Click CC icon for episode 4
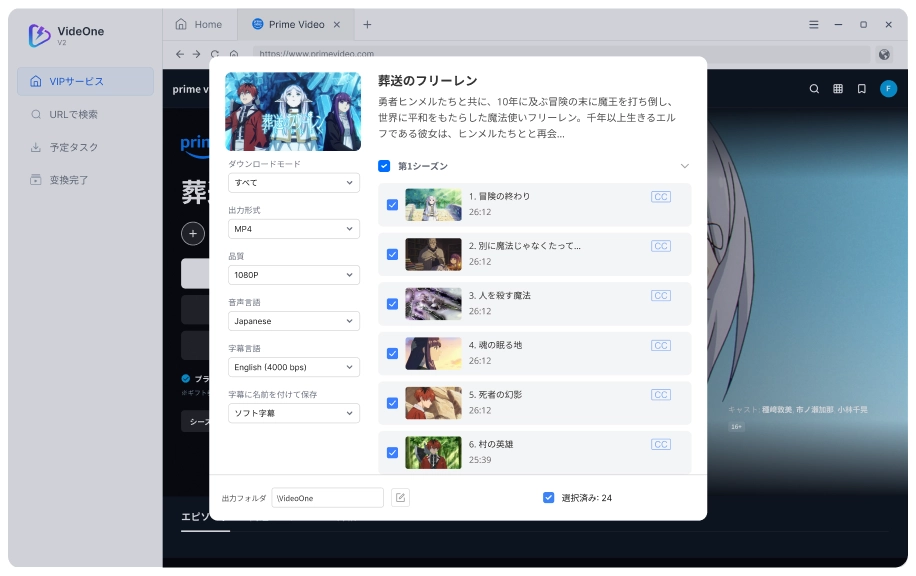 pos(661,345)
